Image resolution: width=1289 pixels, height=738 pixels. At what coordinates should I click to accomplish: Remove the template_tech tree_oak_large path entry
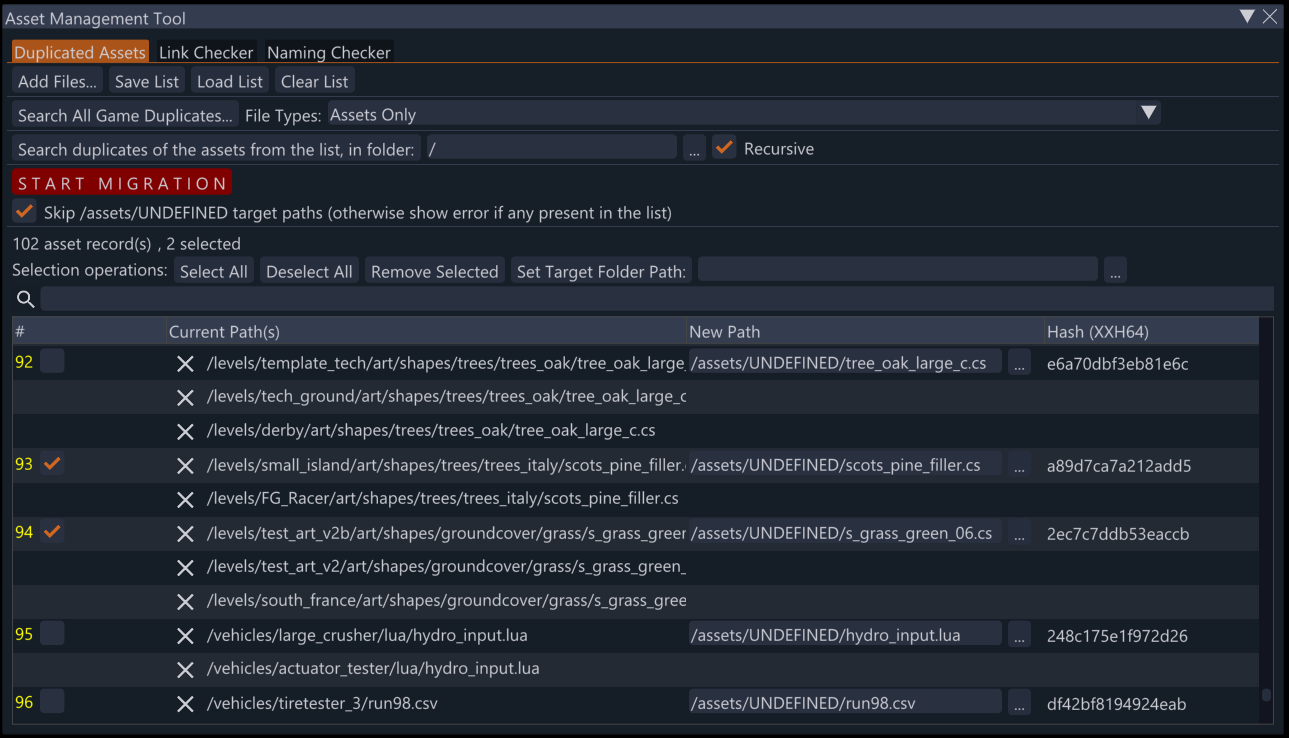tap(185, 364)
